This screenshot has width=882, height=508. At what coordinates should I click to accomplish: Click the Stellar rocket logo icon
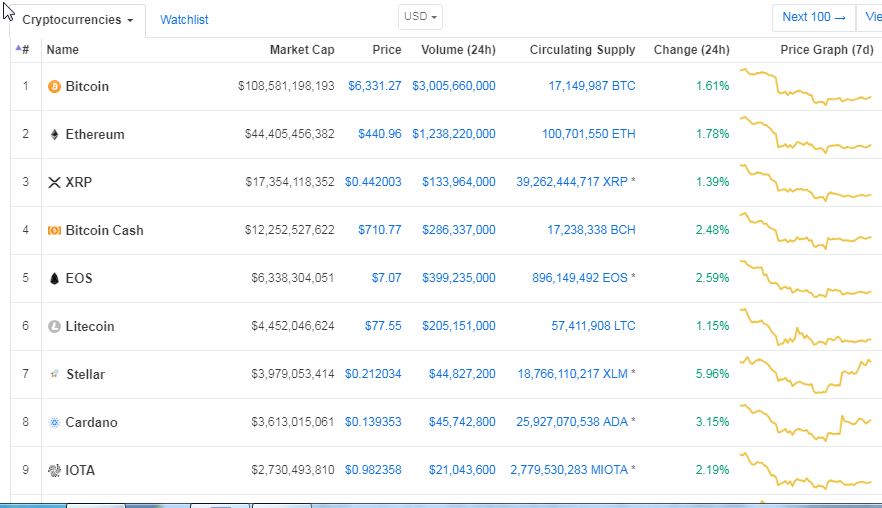(54, 374)
